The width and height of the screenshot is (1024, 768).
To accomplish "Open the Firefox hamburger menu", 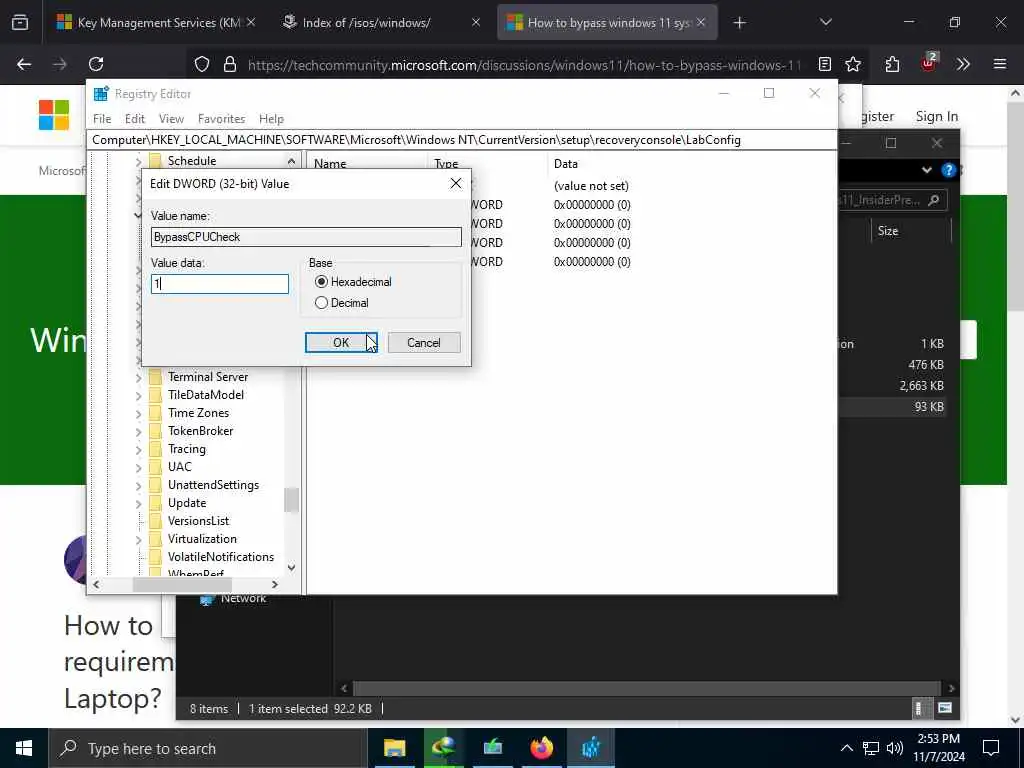I will click(1000, 64).
